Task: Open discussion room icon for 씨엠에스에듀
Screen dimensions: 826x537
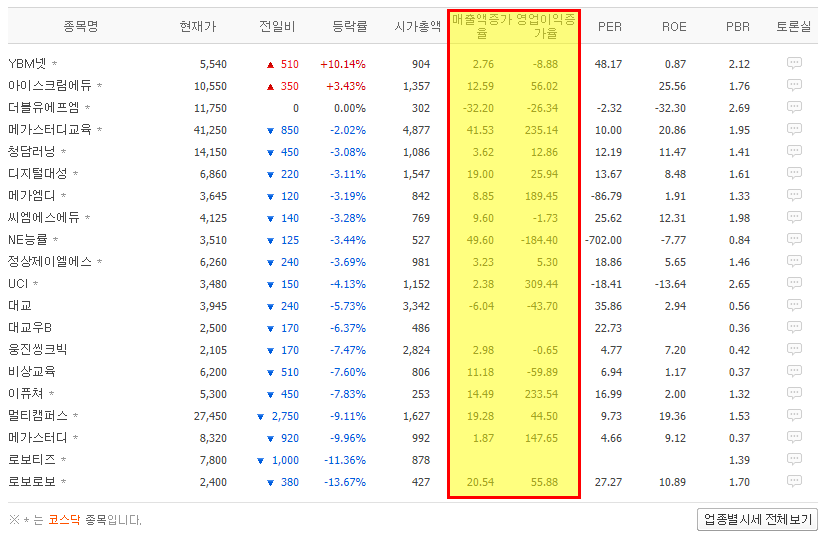Action: pos(794,217)
